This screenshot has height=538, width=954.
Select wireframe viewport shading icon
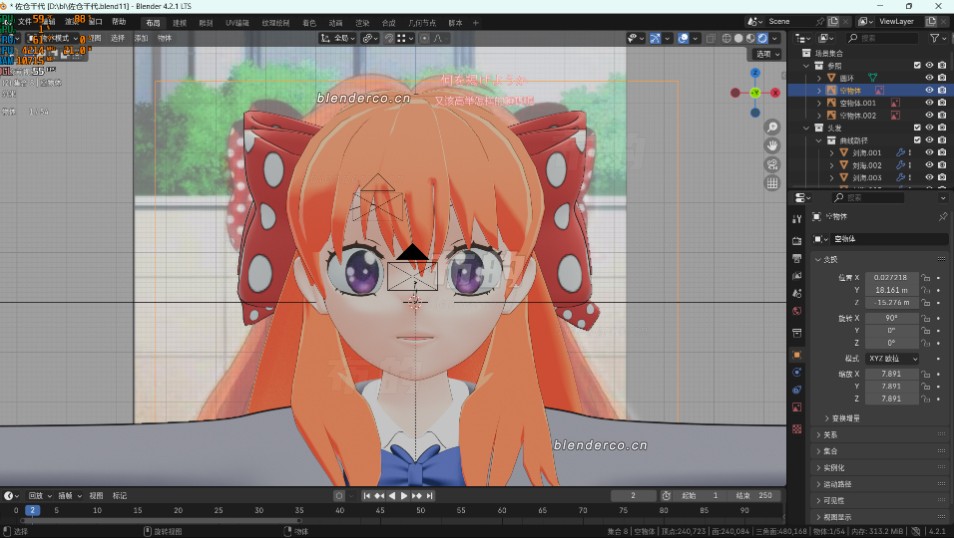point(726,38)
